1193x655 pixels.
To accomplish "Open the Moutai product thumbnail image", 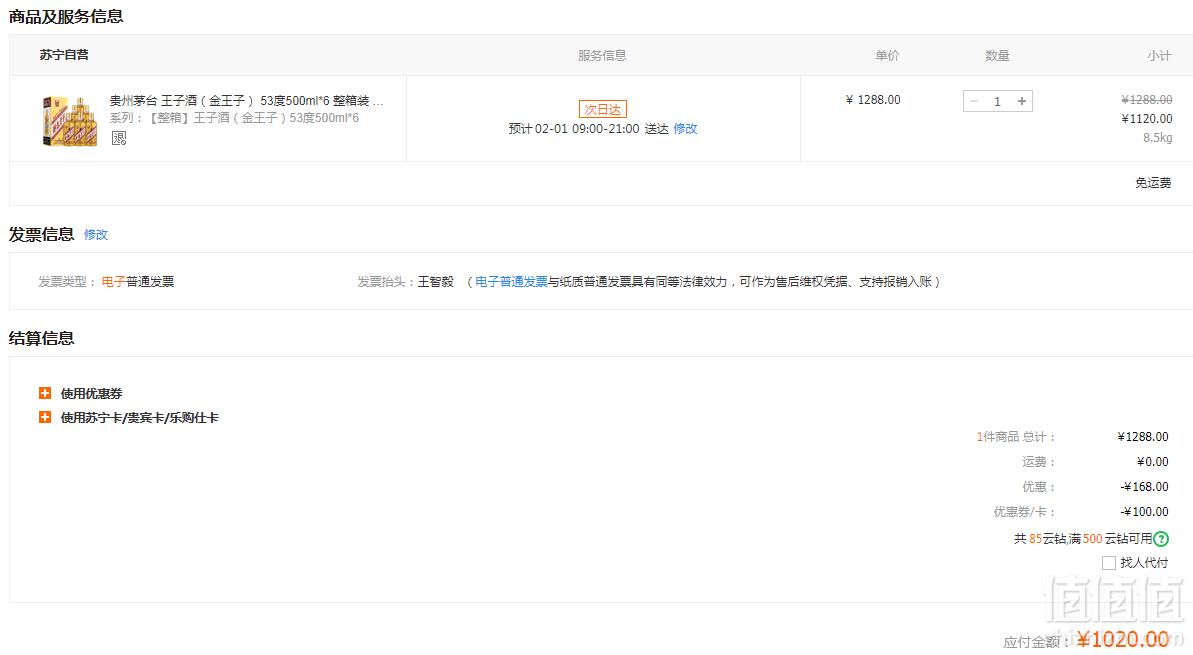I will point(69,121).
